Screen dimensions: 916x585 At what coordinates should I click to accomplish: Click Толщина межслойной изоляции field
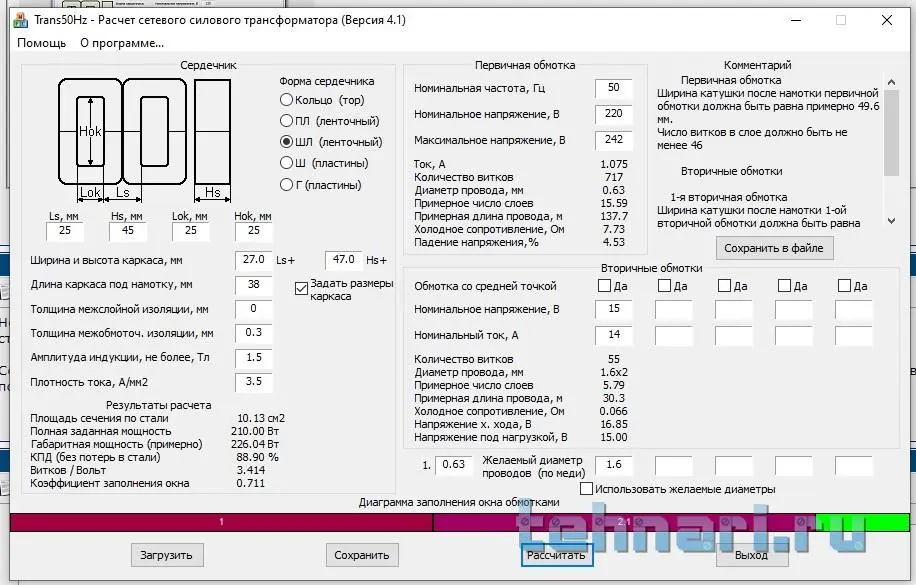tap(254, 309)
